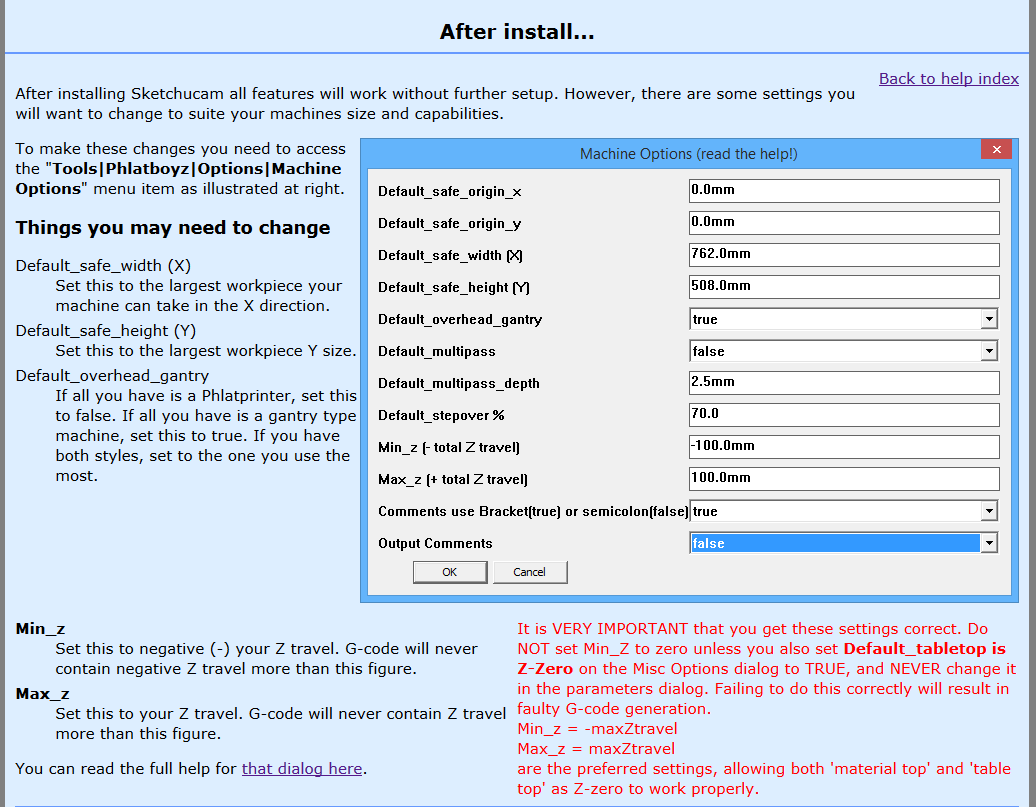Close the Machine Options dialog
Image resolution: width=1036 pixels, height=807 pixels.
click(996, 149)
